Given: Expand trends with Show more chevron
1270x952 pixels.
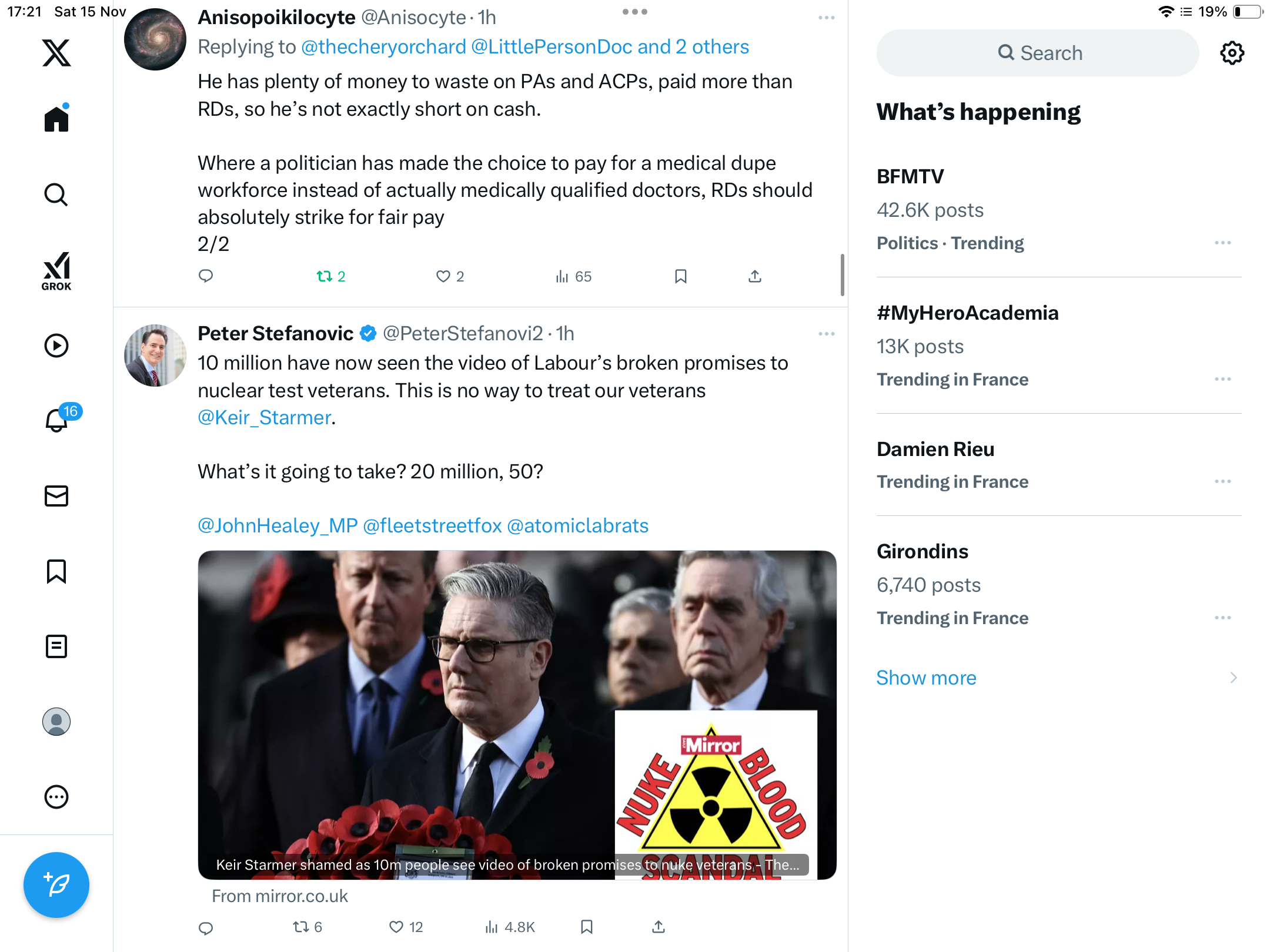Looking at the screenshot, I should pos(1234,678).
